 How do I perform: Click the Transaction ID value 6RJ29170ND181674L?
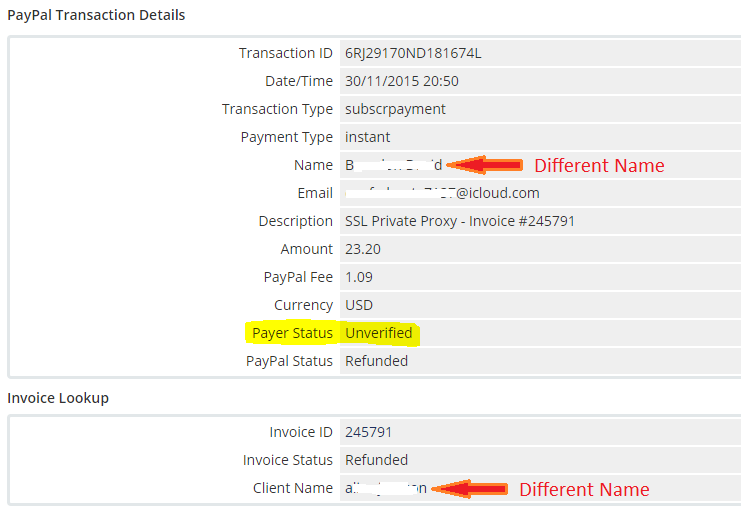click(413, 53)
